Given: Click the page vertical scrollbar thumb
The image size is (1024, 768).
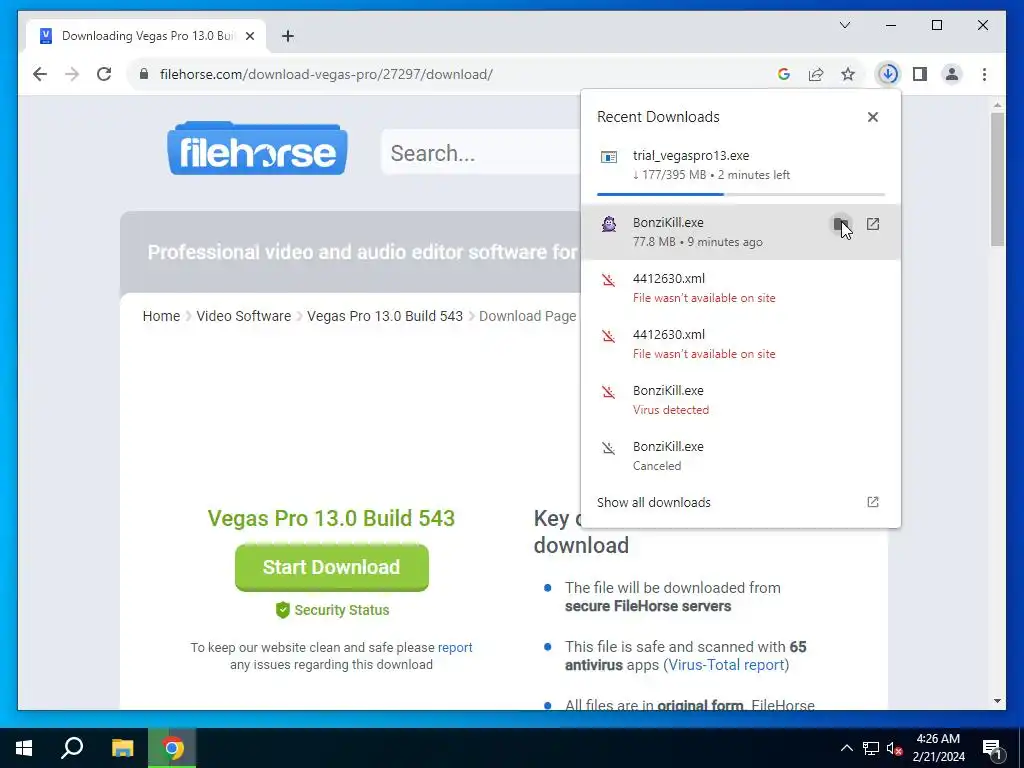Looking at the screenshot, I should pyautogui.click(x=997, y=180).
